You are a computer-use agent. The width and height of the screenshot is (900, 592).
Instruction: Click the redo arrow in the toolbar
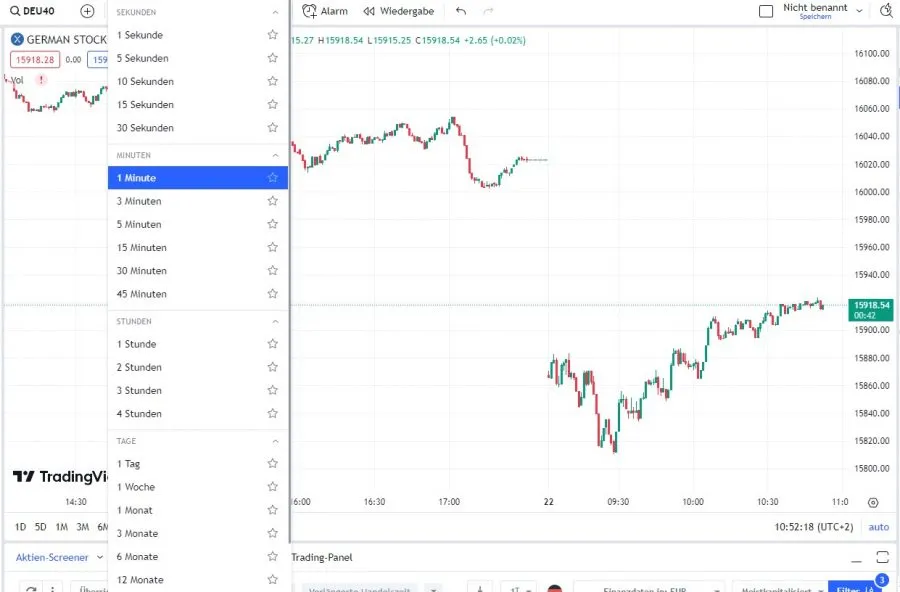point(487,11)
